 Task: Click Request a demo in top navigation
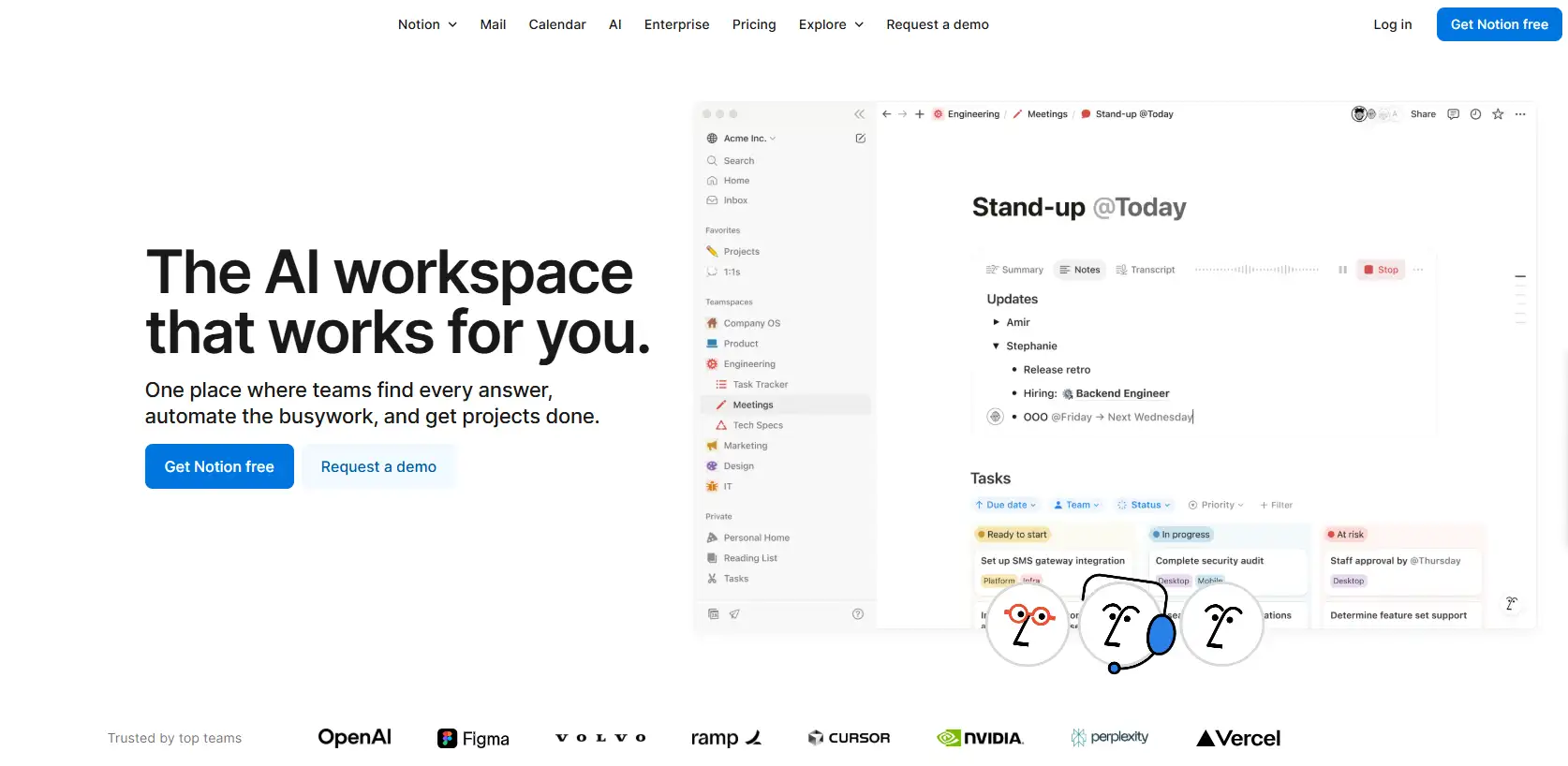(938, 24)
